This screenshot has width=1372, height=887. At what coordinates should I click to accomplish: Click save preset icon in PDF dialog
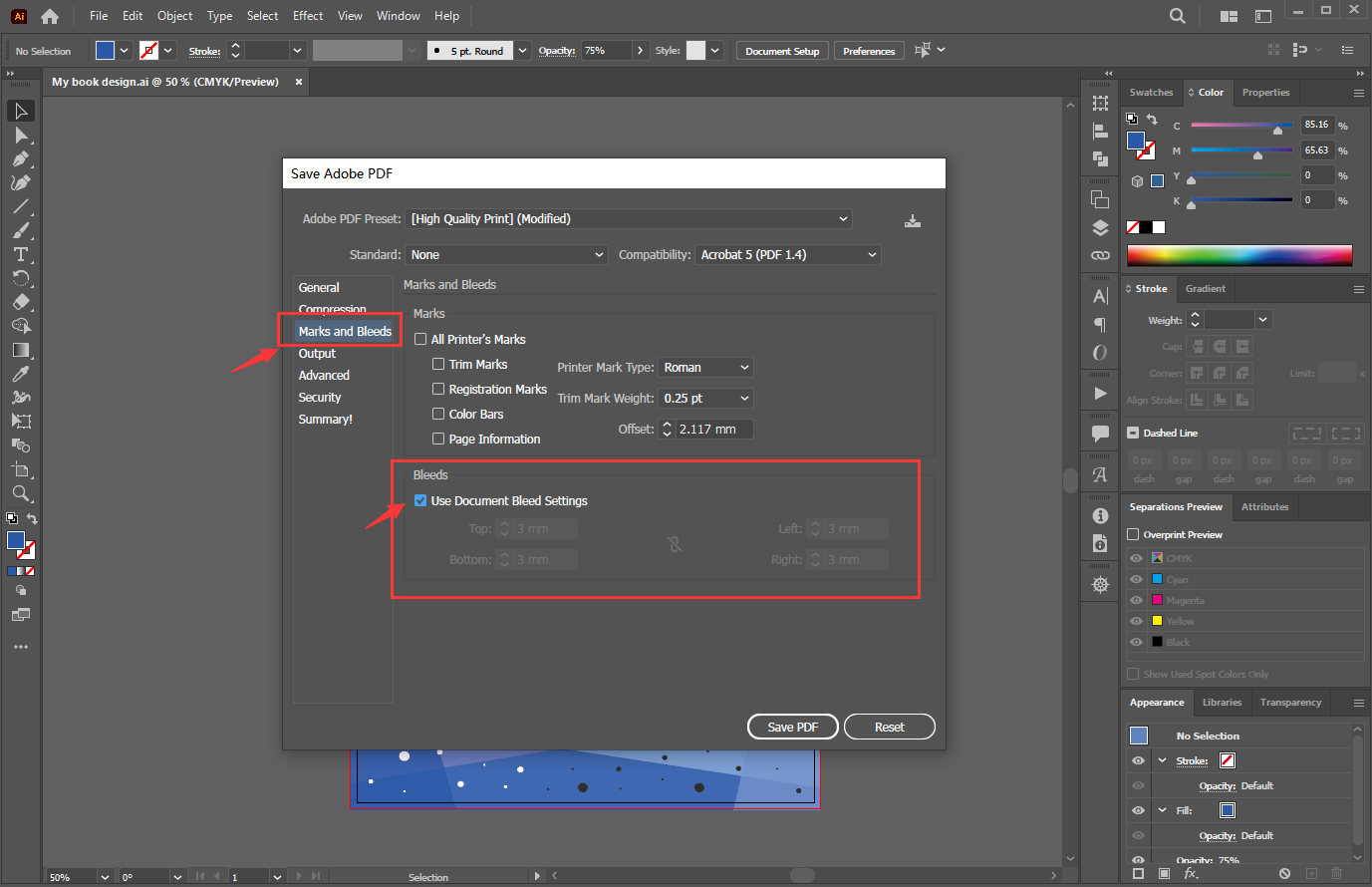913,220
